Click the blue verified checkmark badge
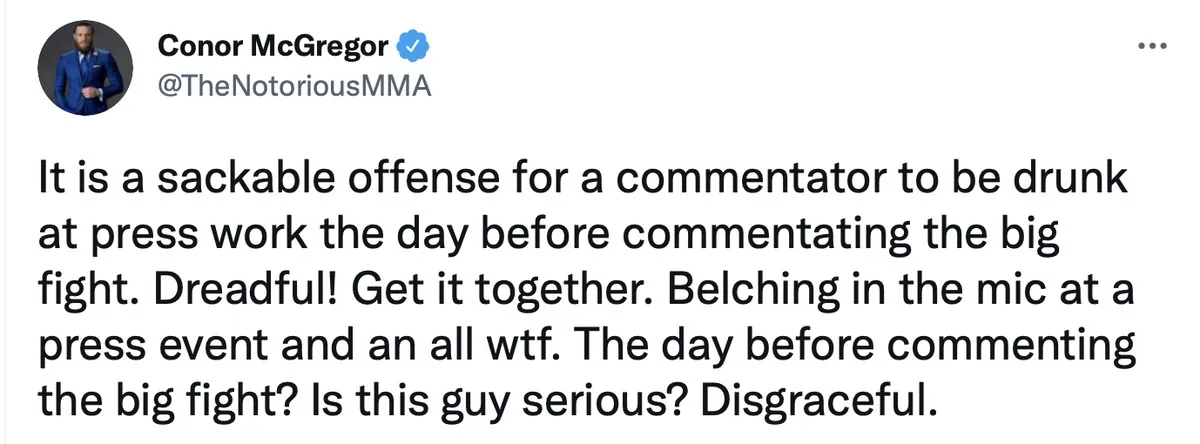Screen dimensions: 1200x444 pos(413,45)
